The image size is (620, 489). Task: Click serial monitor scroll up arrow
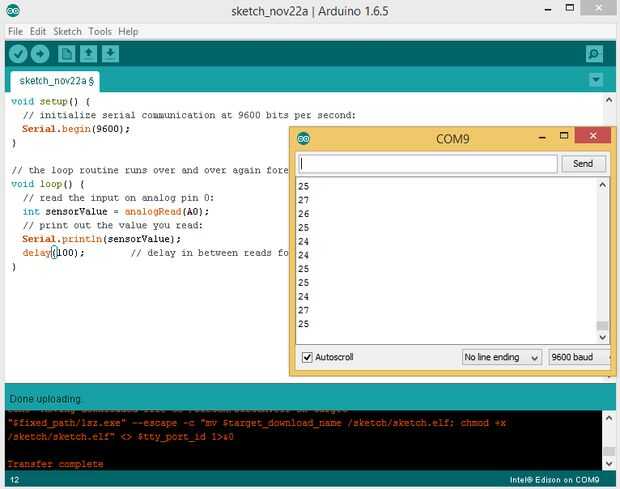[x=603, y=185]
